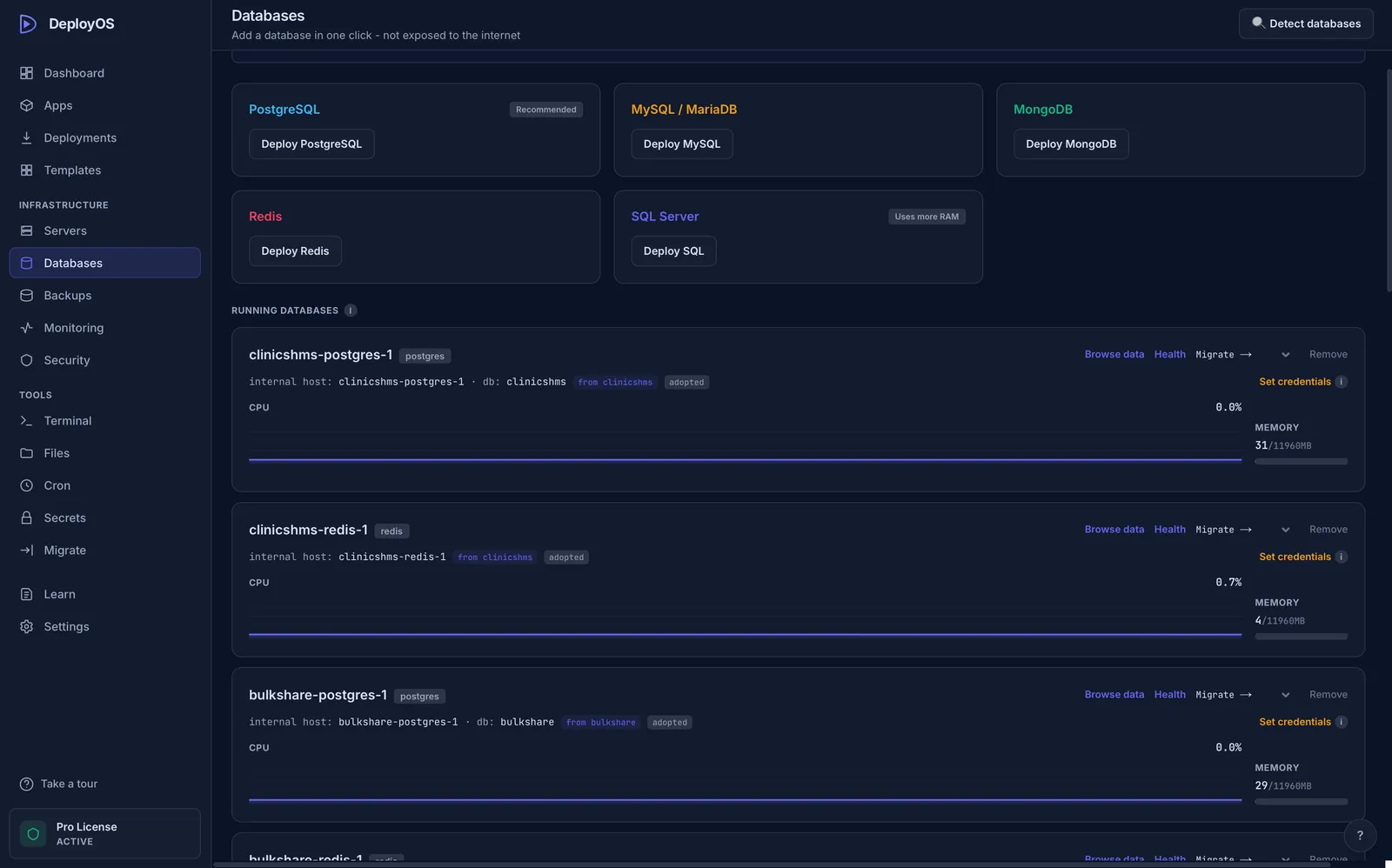This screenshot has height=868, width=1392.
Task: Remove the clinicshms-postgres-1 database
Action: pos(1328,355)
